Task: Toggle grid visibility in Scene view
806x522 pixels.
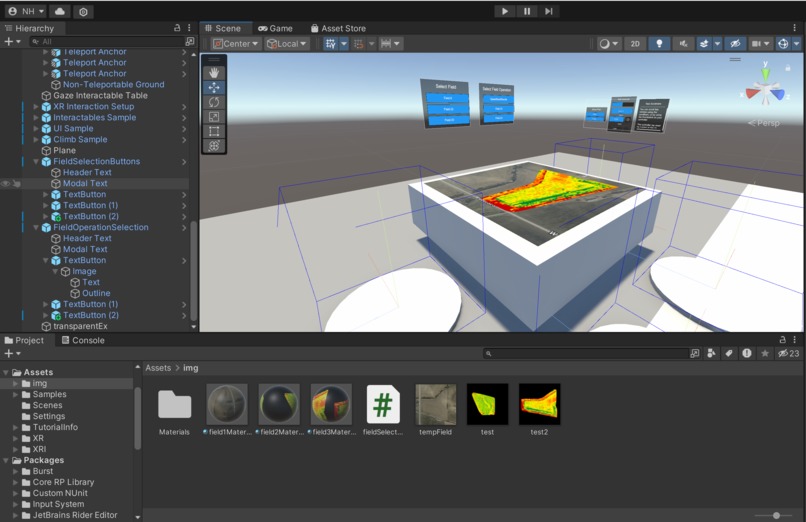Action: [331, 44]
